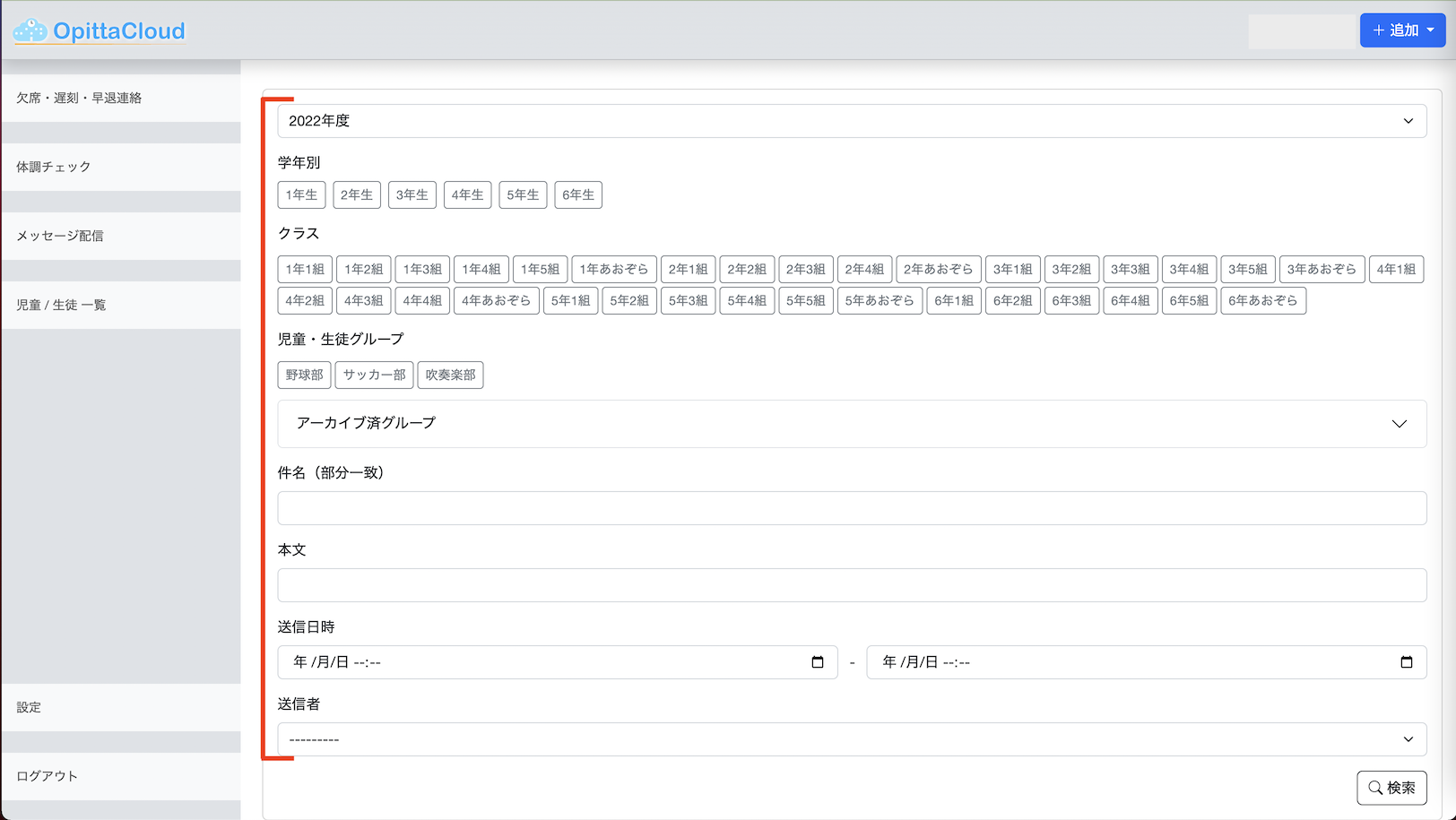The image size is (1456, 820).
Task: Toggle the 2年生 grade filter
Action: (357, 194)
